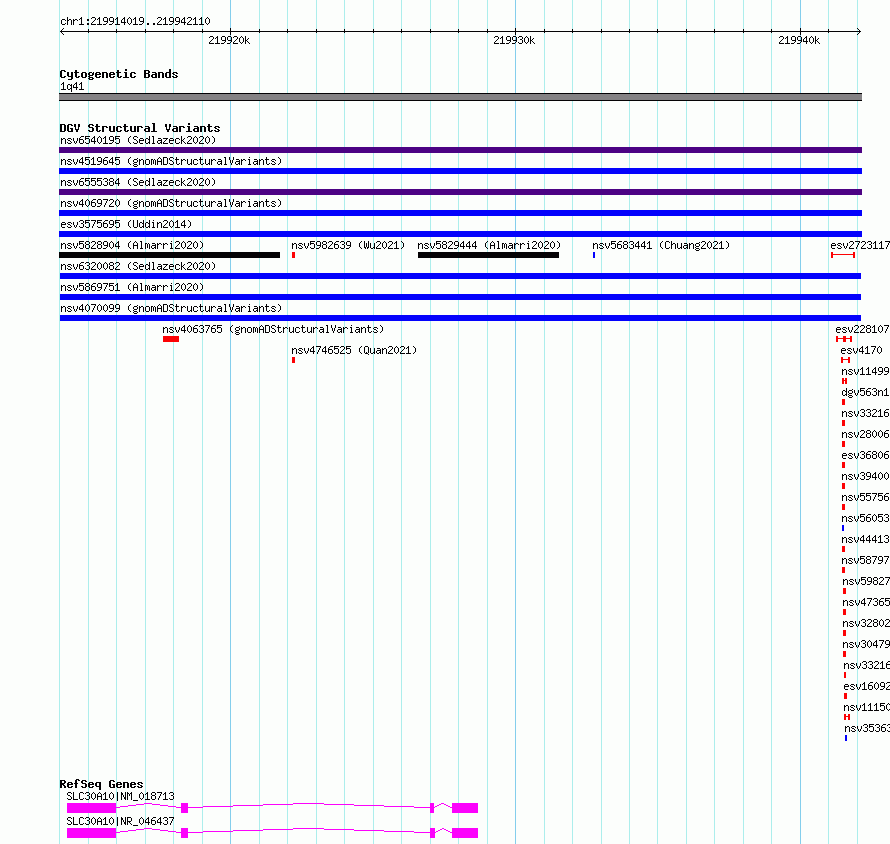Click the 1q41 cytogenetic band bar
The image size is (890, 844).
460,97
